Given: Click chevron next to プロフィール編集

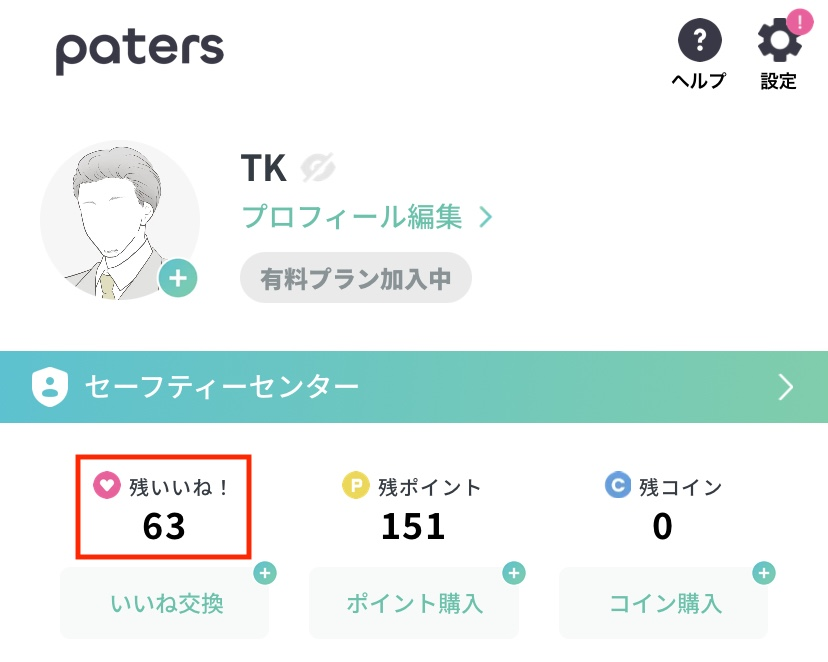Looking at the screenshot, I should click(x=486, y=217).
